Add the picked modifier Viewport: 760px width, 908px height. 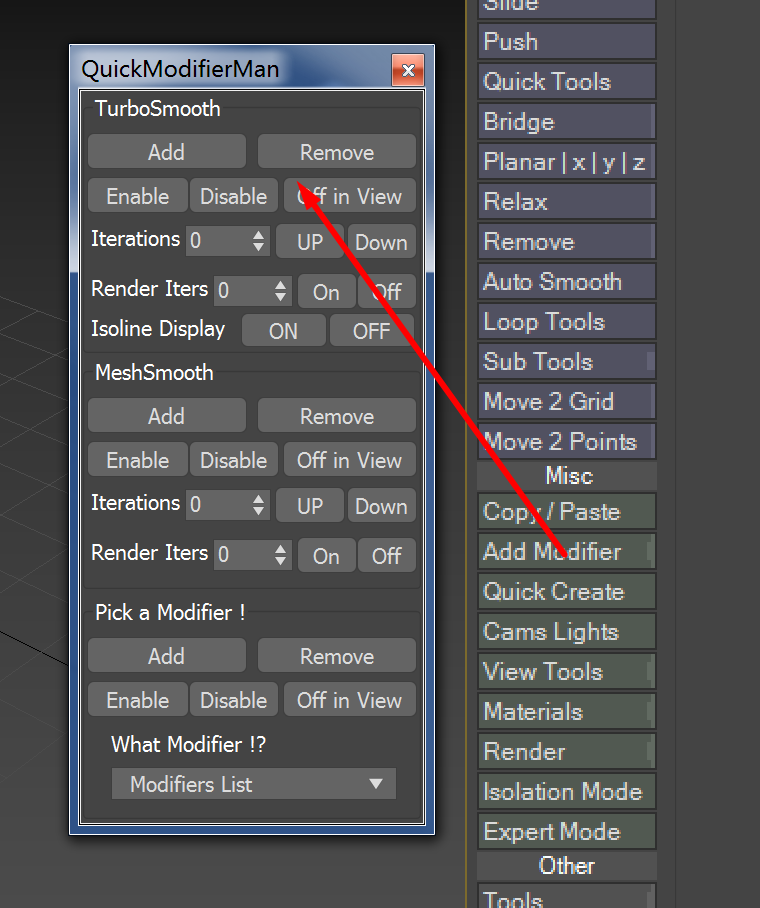click(167, 656)
